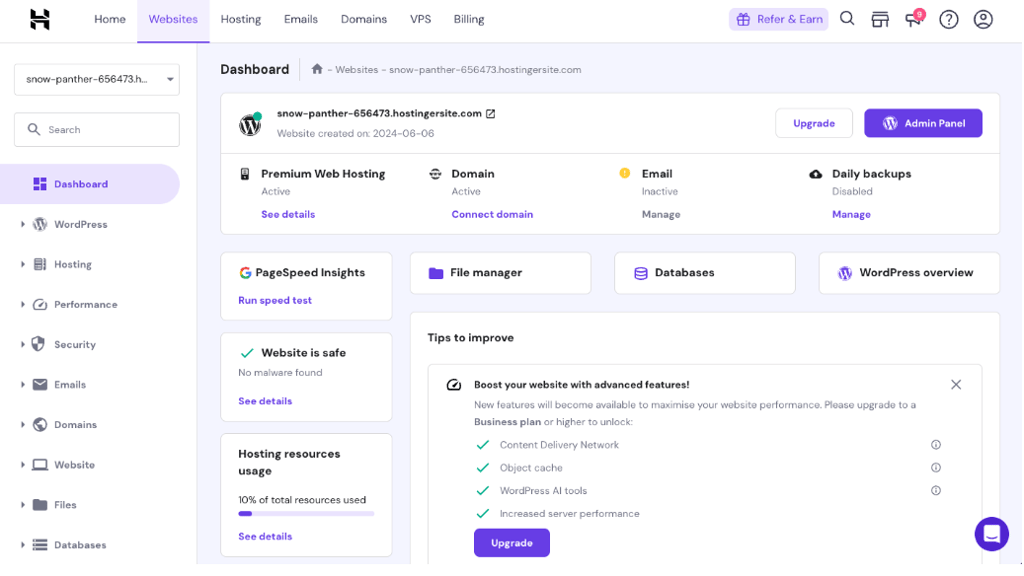The height and width of the screenshot is (576, 1024).
Task: Click the hosting resources usage bar
Action: click(306, 513)
